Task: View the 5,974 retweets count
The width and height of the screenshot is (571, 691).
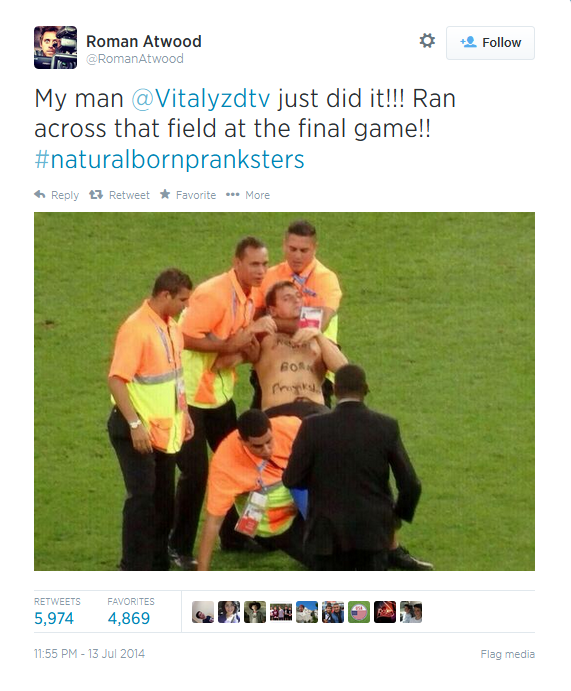Action: 54,618
